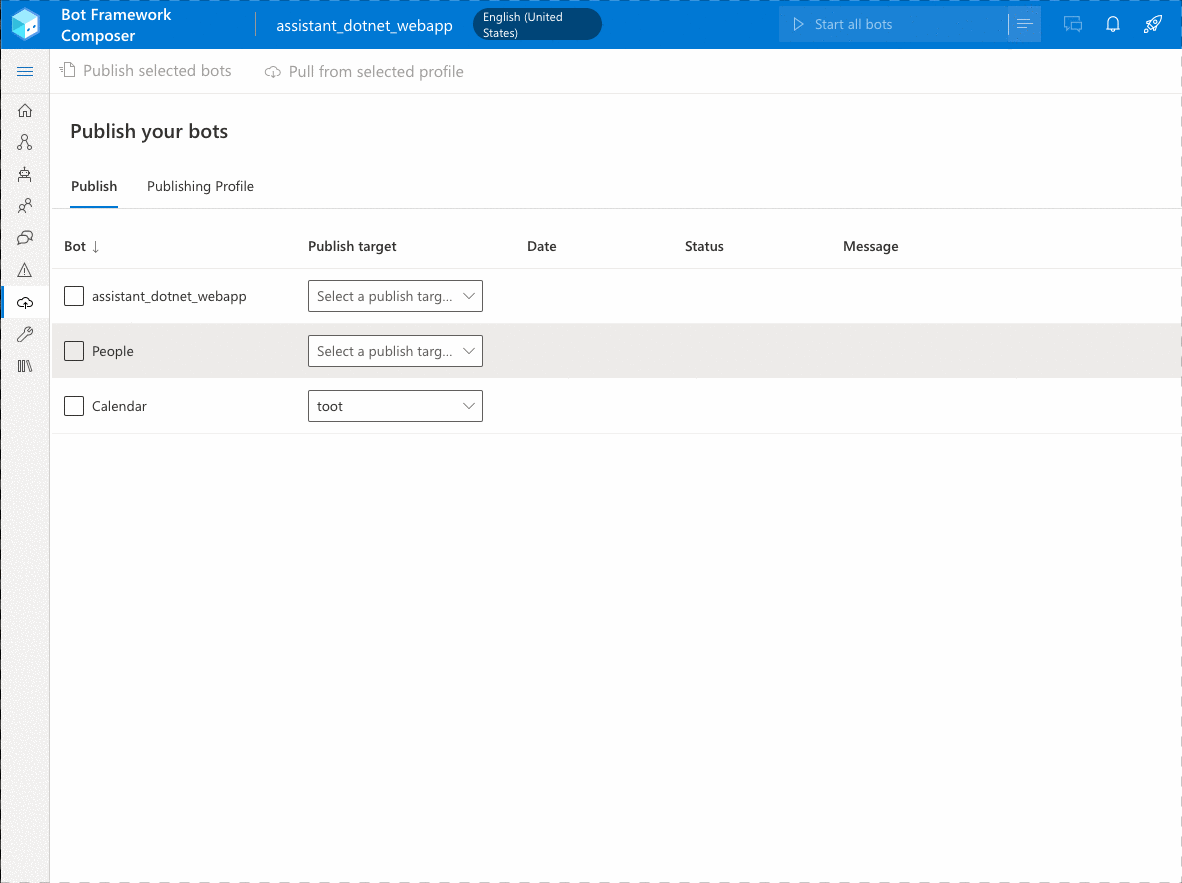Open the Design flow icon in sidebar
This screenshot has width=1182, height=883.
[x=25, y=143]
